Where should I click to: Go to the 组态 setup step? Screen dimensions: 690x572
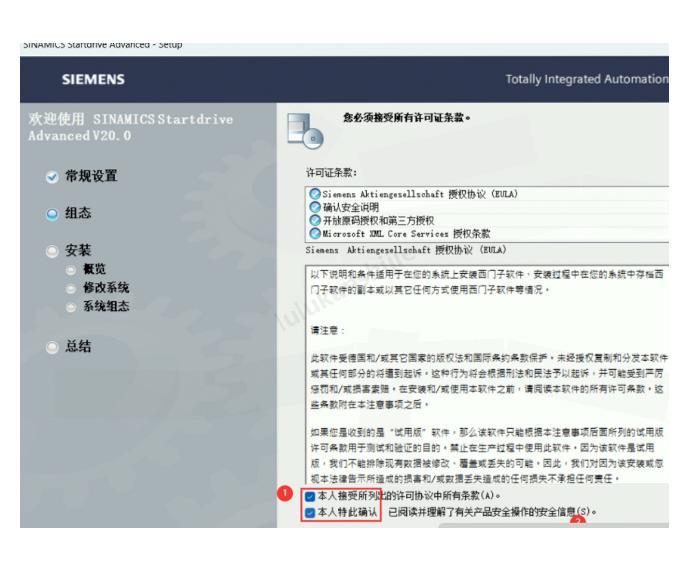point(78,213)
